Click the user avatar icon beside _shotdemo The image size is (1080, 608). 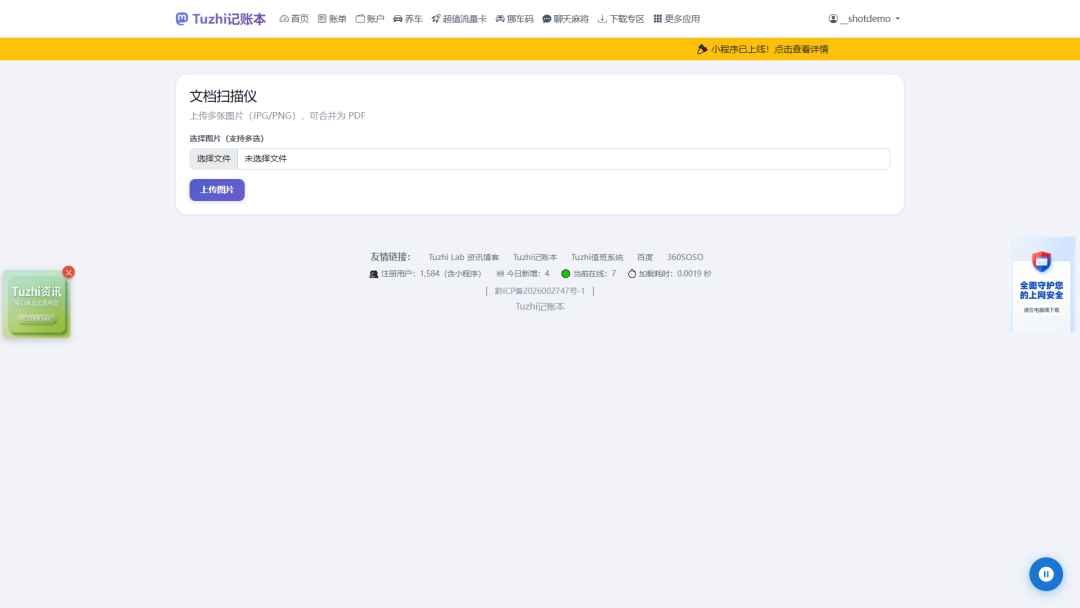click(833, 19)
